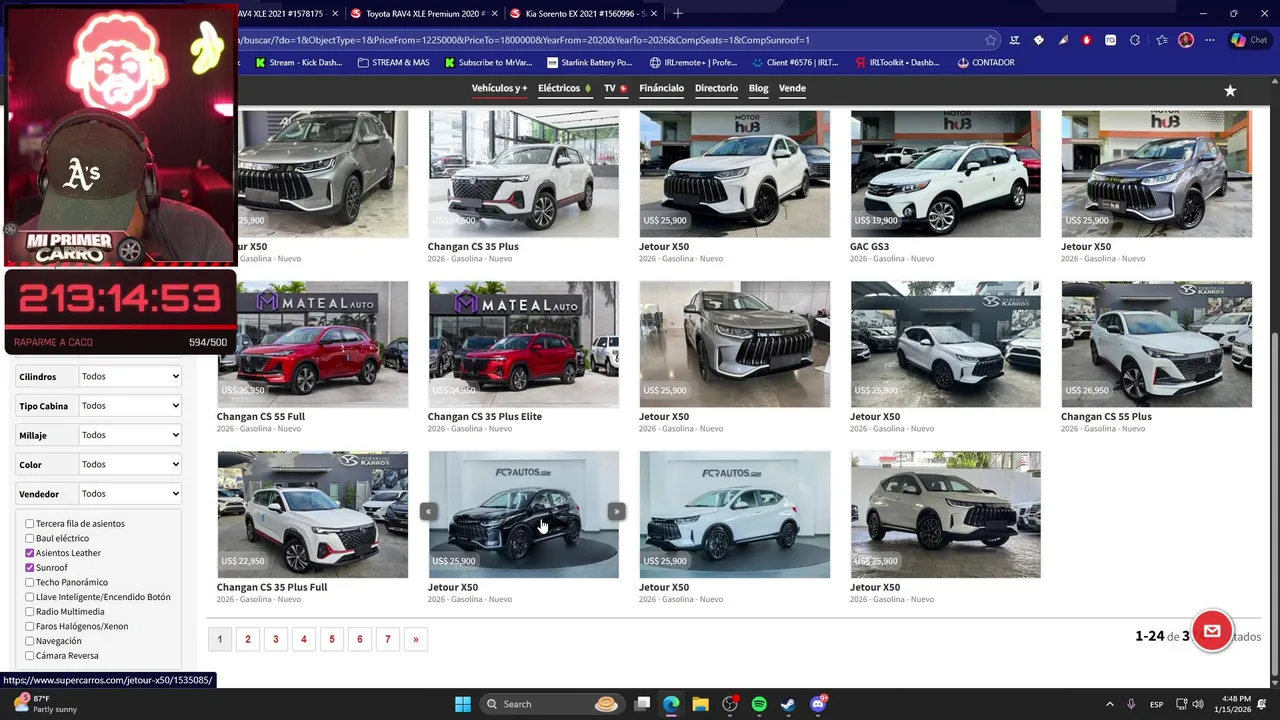The image size is (1280, 720).
Task: Open Financialo menu item
Action: [x=662, y=88]
